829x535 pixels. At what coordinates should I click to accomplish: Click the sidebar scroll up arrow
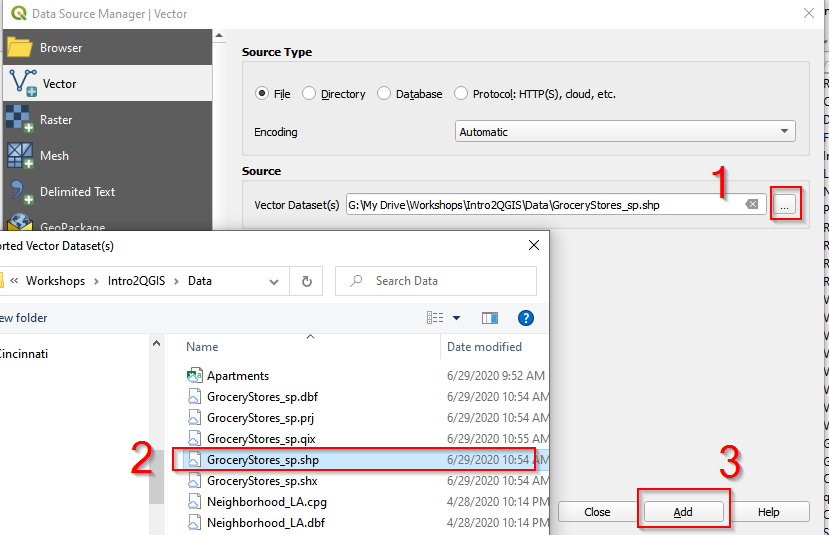[219, 36]
